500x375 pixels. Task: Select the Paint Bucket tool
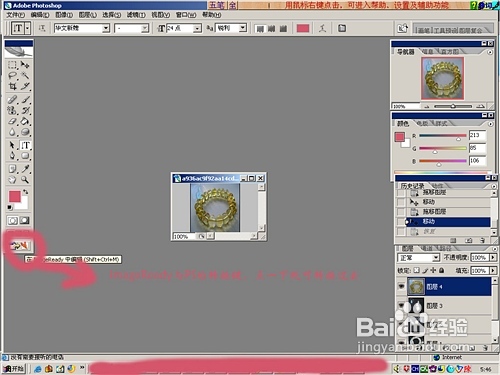pos(25,121)
